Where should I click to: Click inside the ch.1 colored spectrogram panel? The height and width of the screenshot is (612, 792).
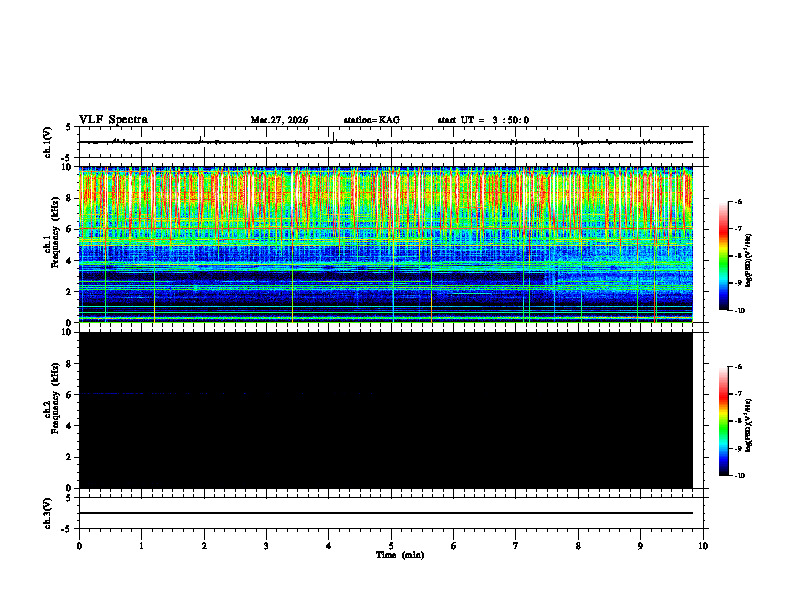[386, 244]
